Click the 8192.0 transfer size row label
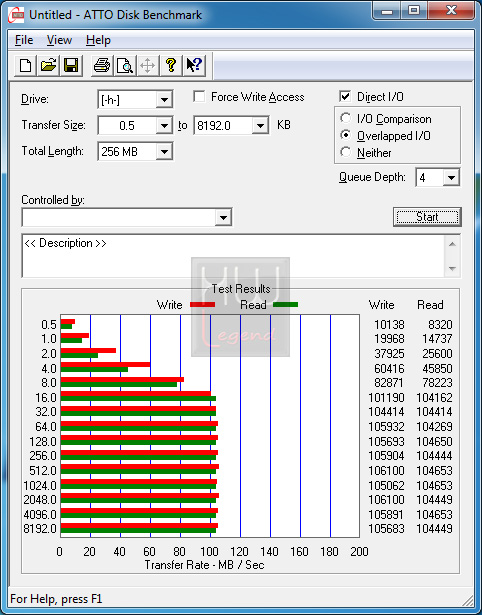This screenshot has height=615, width=482. [x=40, y=529]
